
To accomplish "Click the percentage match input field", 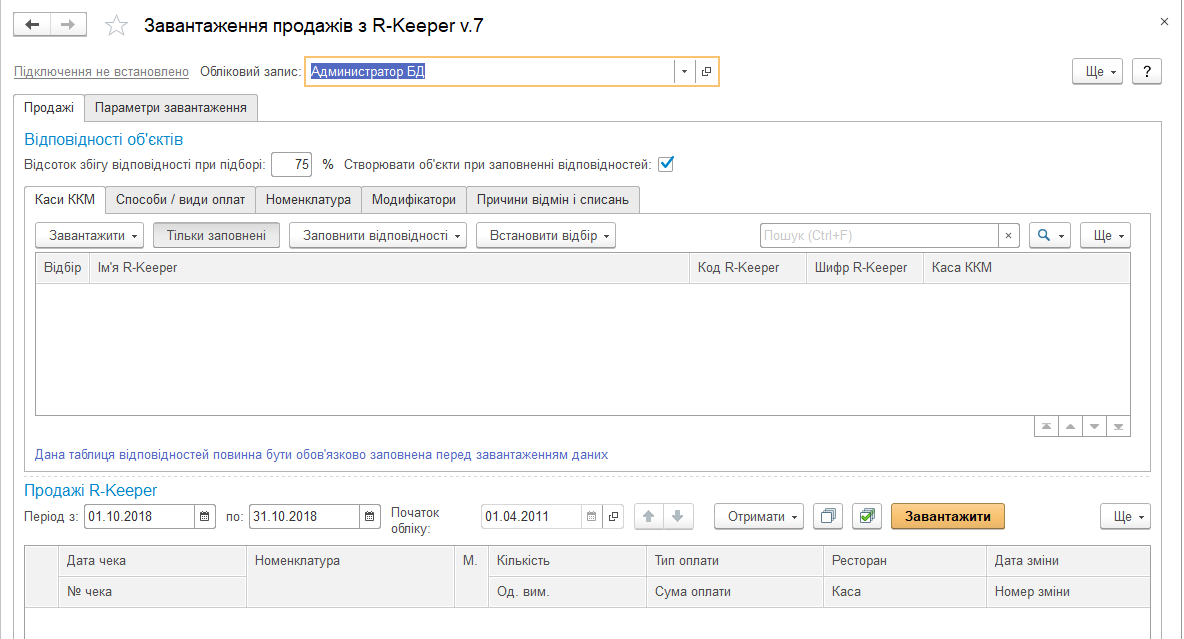I will pyautogui.click(x=291, y=164).
